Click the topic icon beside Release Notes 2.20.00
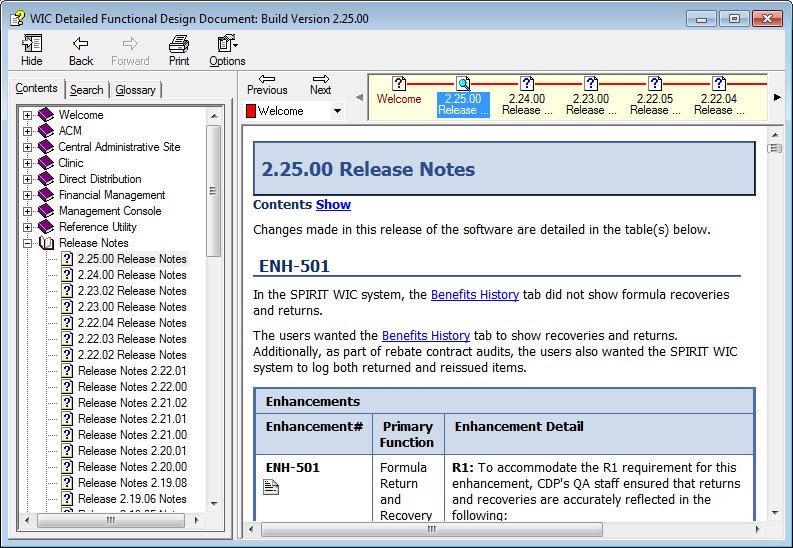The height and width of the screenshot is (548, 793). tap(67, 467)
